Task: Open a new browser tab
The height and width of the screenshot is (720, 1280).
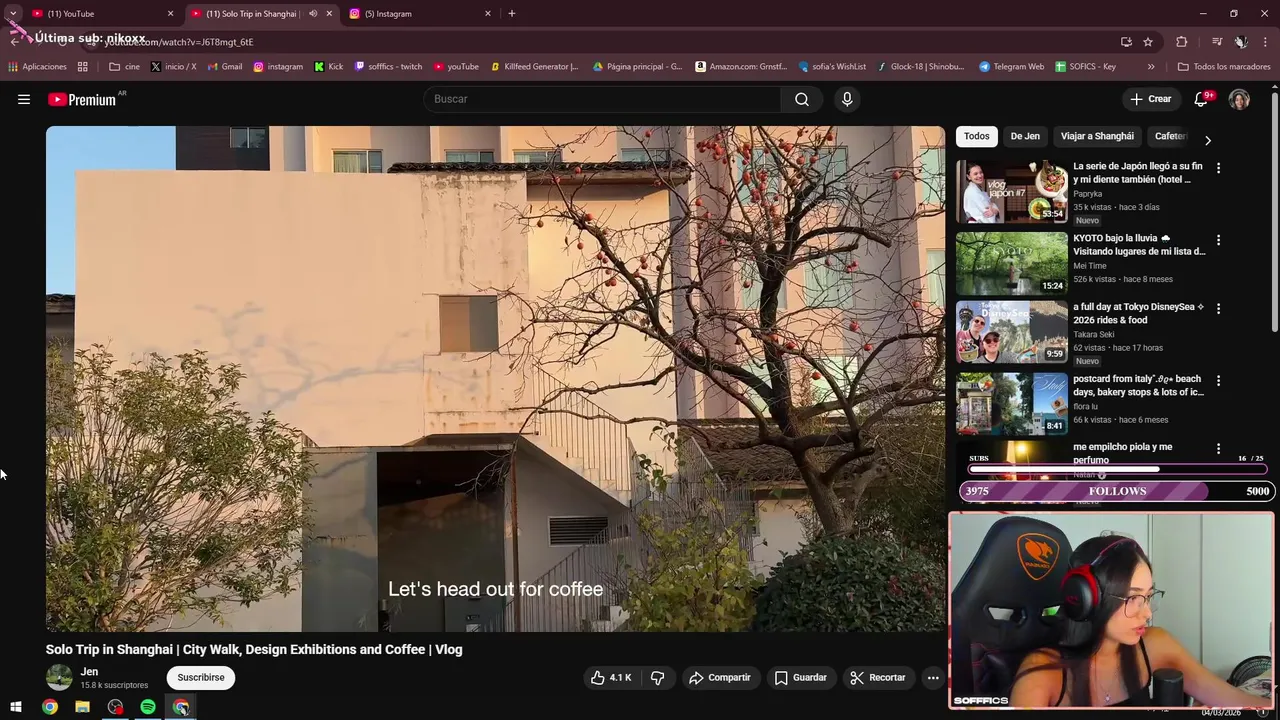Action: (x=512, y=13)
